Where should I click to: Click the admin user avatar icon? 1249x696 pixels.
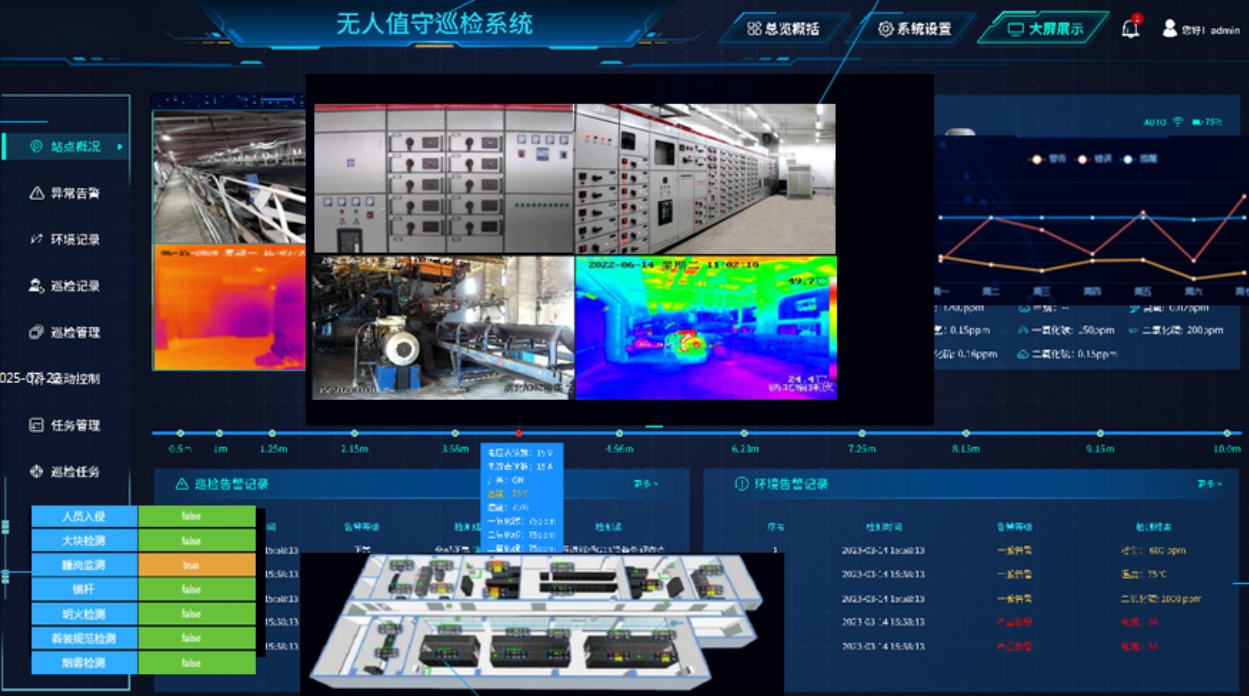click(1169, 28)
